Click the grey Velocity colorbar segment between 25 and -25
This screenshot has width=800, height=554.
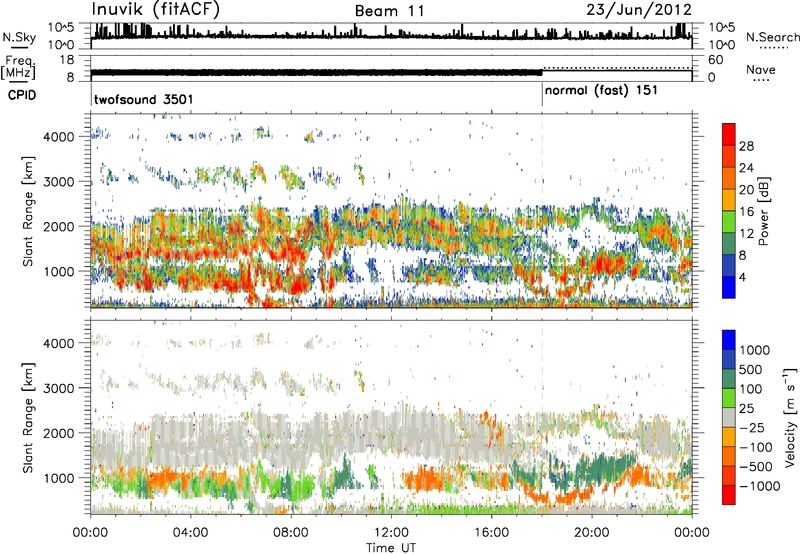point(729,417)
